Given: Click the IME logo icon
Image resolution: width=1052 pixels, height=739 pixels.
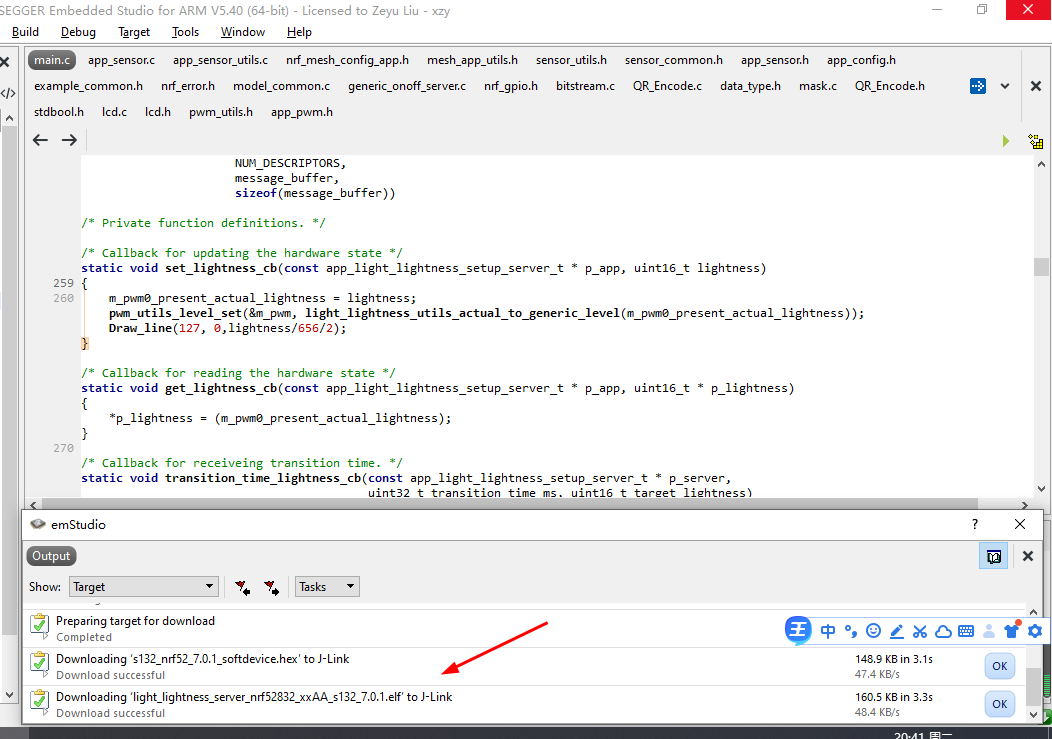Looking at the screenshot, I should pos(798,630).
